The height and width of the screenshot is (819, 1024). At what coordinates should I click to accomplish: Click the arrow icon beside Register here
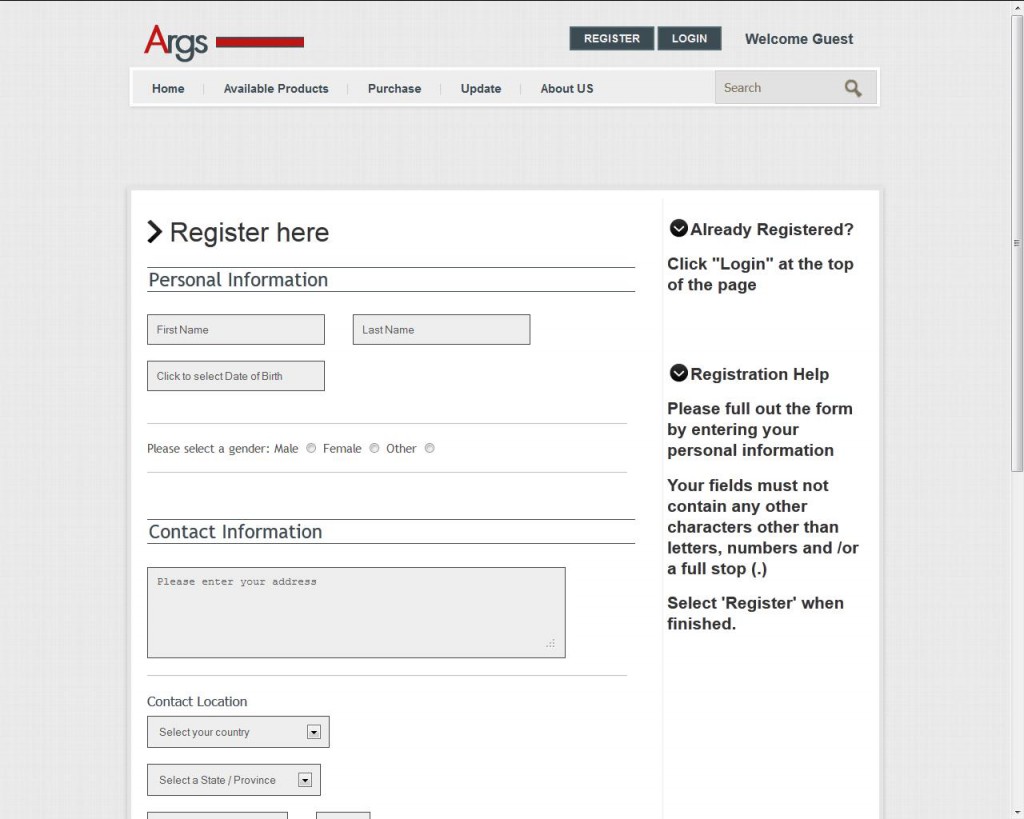(x=155, y=232)
